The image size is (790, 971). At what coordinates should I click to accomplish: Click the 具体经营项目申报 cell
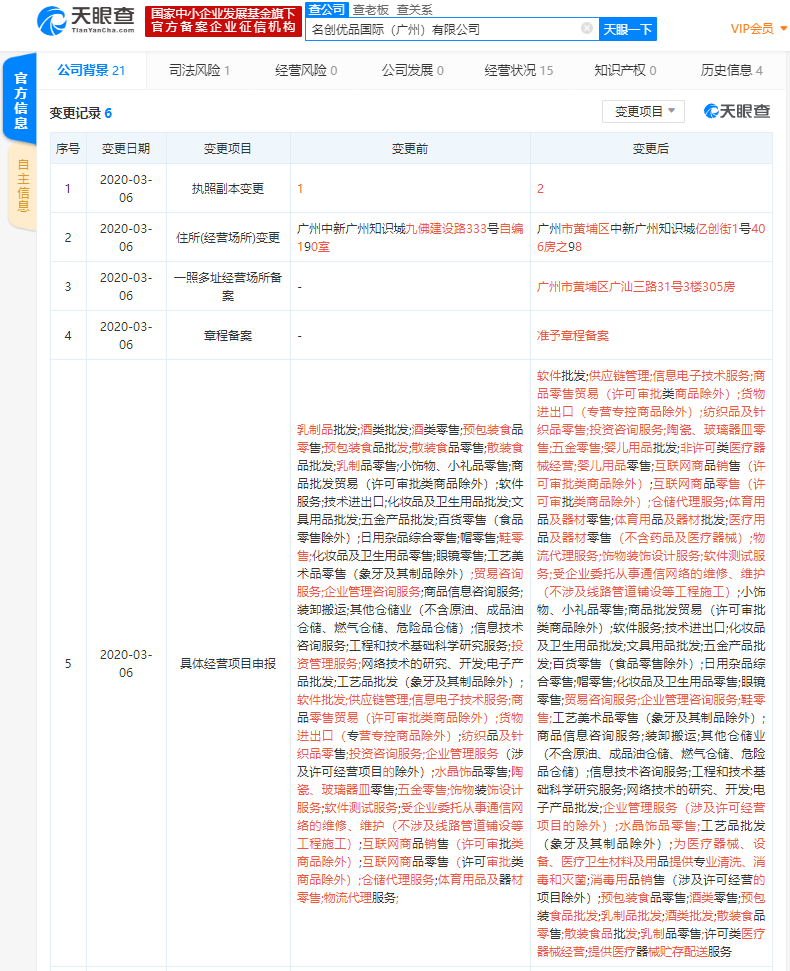point(228,663)
